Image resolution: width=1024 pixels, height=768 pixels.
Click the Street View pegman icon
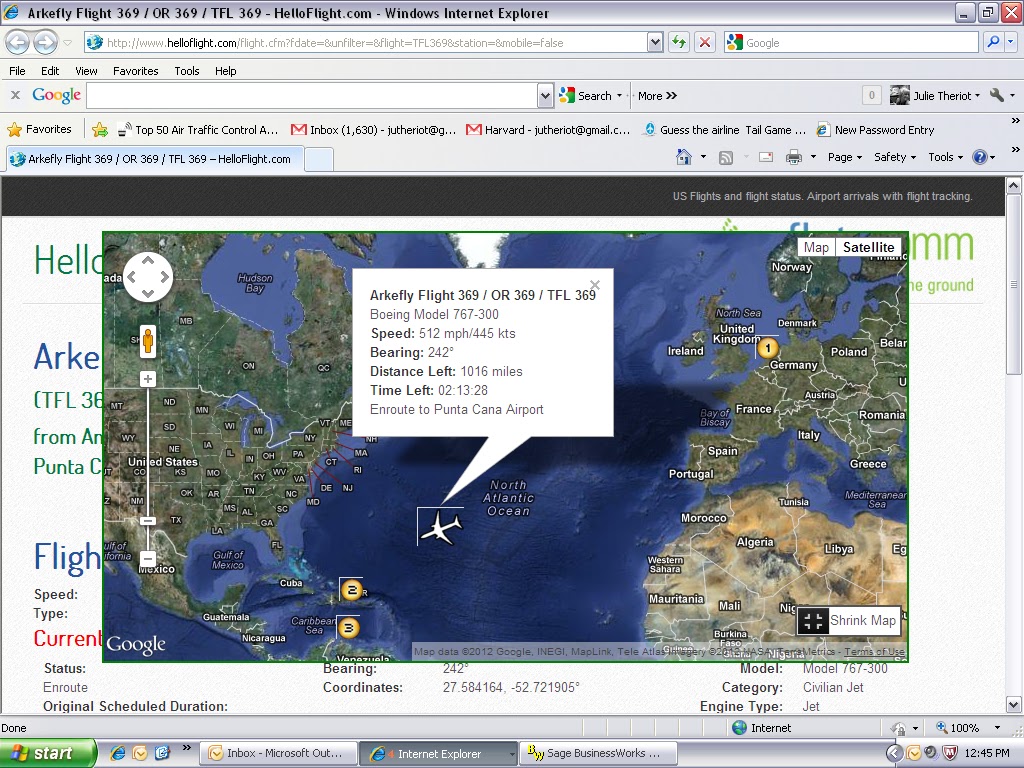[x=148, y=342]
